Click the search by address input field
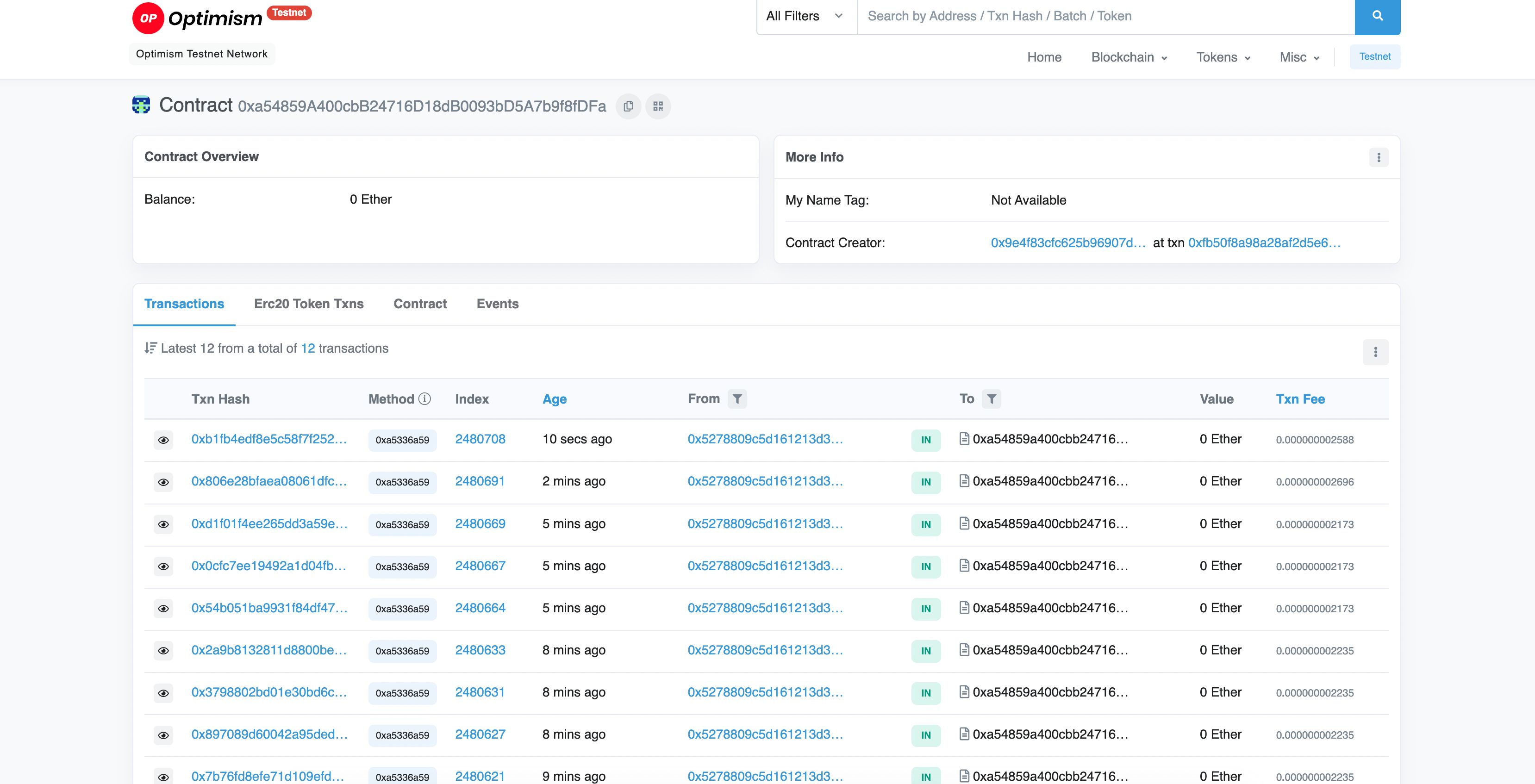Viewport: 1535px width, 784px height. pos(1106,17)
